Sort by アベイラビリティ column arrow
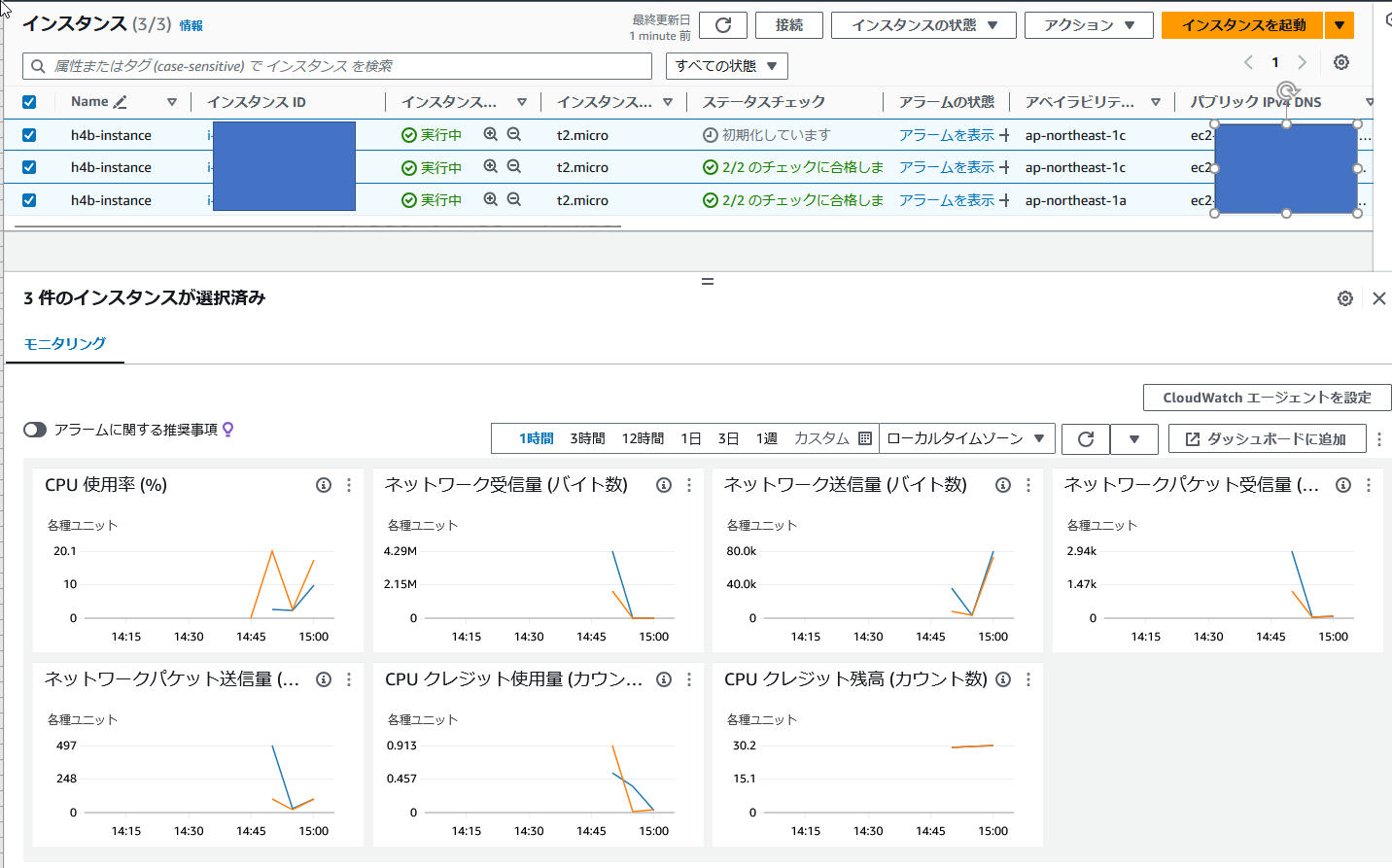Screen dimensions: 1392x868 [1156, 102]
